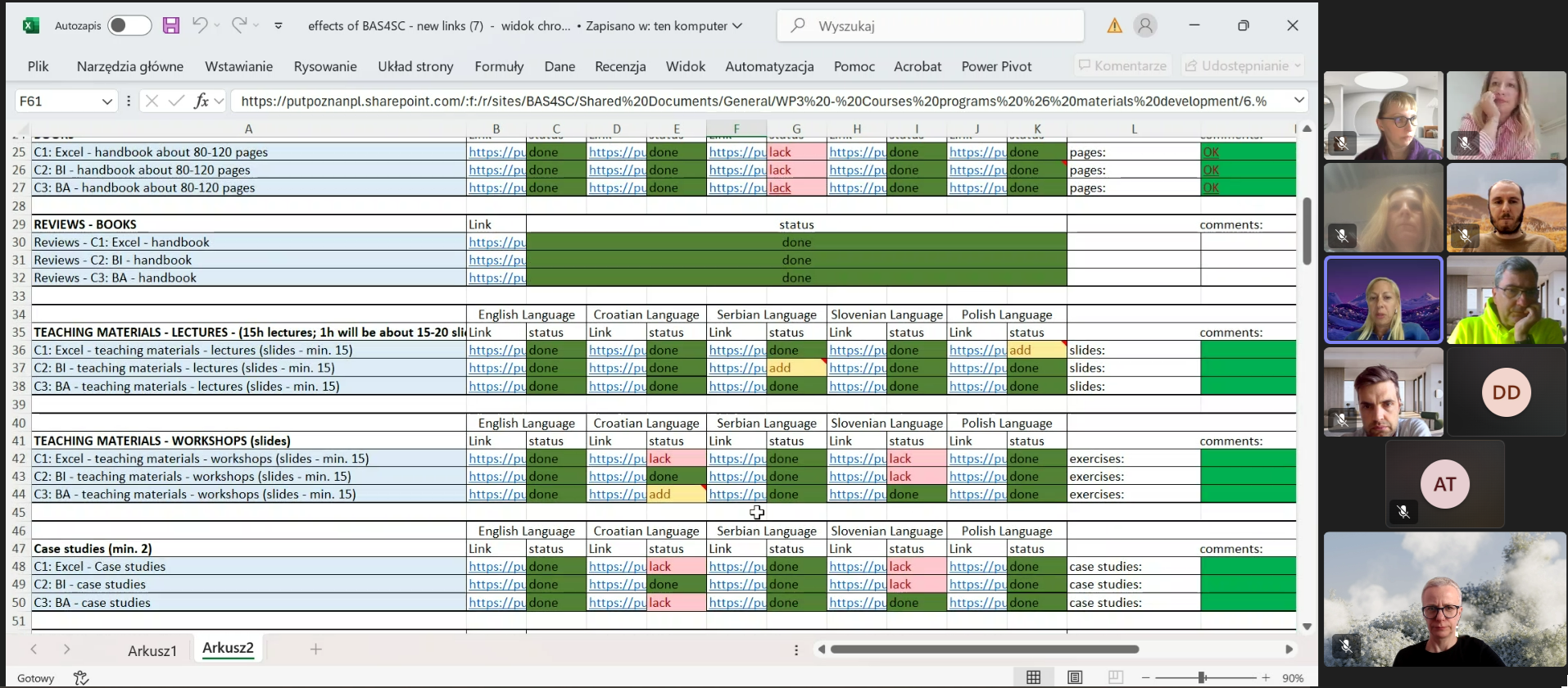This screenshot has height=688, width=1568.
Task: Zoom out using the minus button
Action: 1146,677
